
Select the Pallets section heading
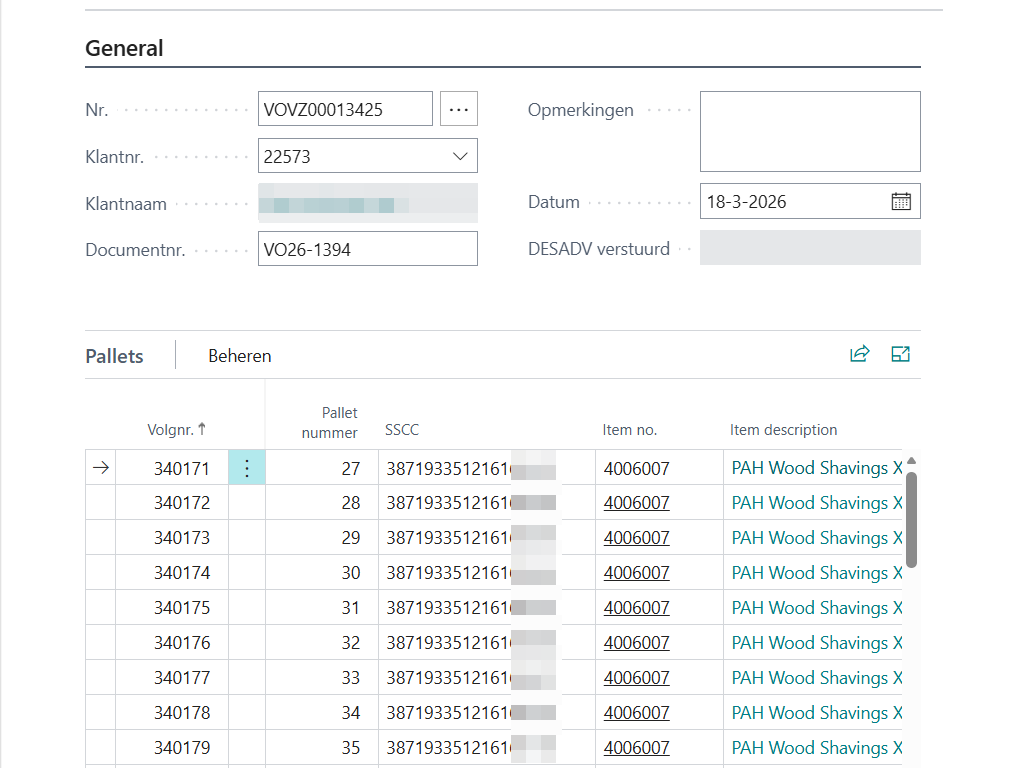[x=114, y=356]
